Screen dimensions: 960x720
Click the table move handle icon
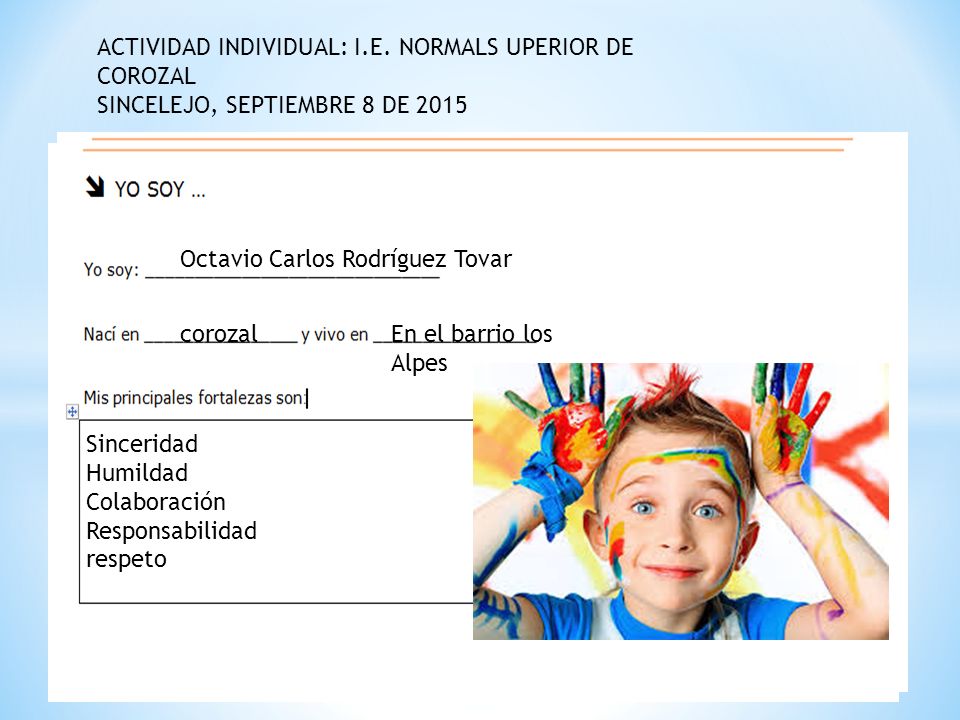coord(72,411)
